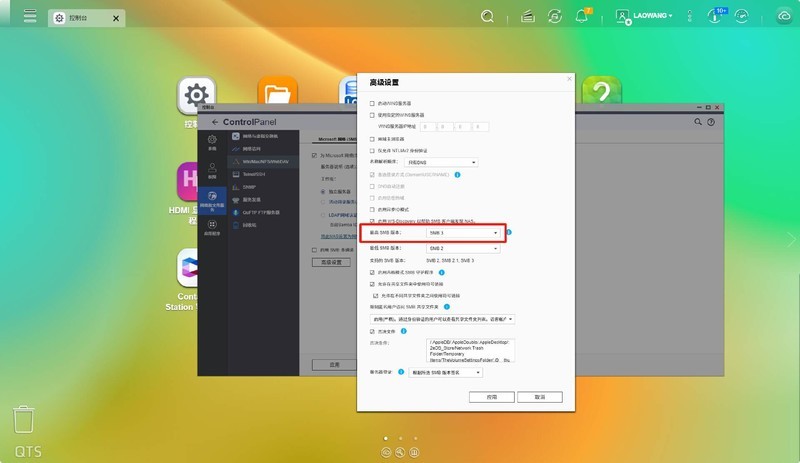Click the veto files text area
The width and height of the screenshot is (800, 463).
click(470, 350)
